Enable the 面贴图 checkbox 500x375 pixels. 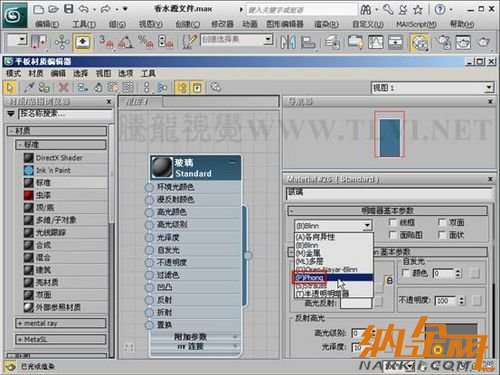pyautogui.click(x=393, y=235)
